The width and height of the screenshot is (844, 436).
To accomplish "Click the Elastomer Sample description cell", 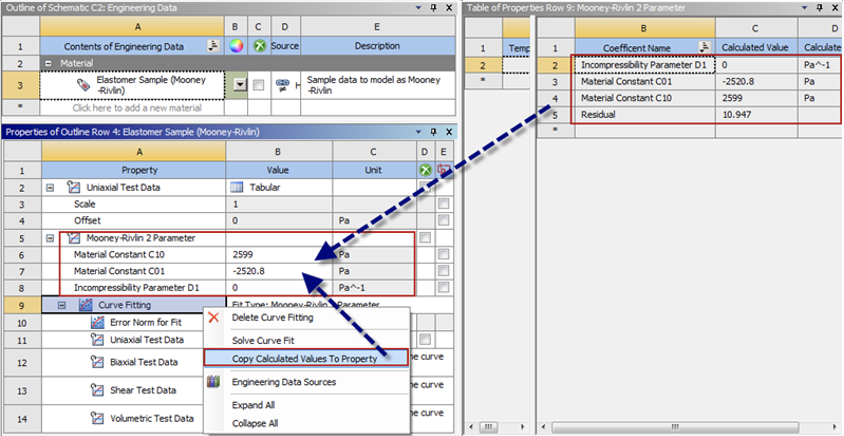I will tap(377, 85).
